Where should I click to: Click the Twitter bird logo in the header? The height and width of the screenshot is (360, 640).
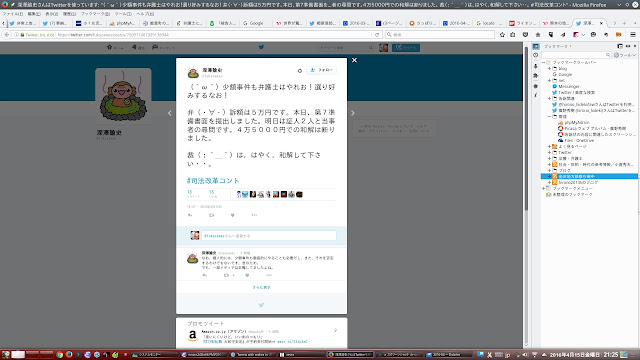[261, 47]
